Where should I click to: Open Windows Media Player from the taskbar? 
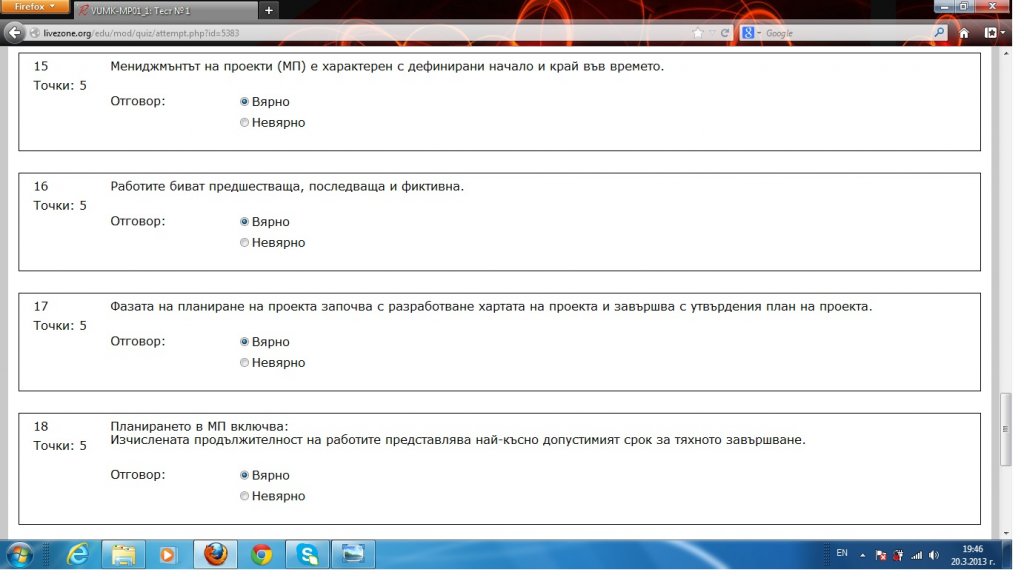click(x=168, y=555)
